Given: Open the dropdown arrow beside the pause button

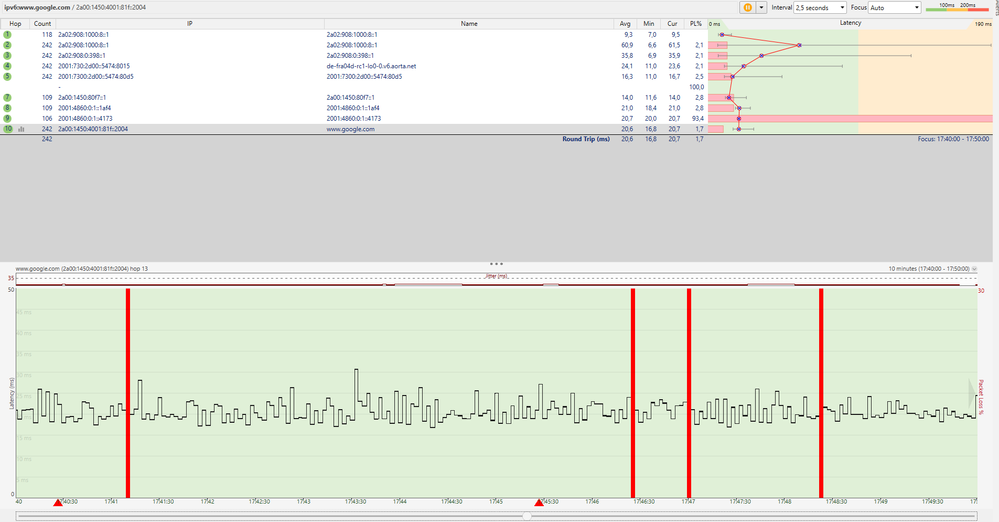Looking at the screenshot, I should click(x=762, y=7).
